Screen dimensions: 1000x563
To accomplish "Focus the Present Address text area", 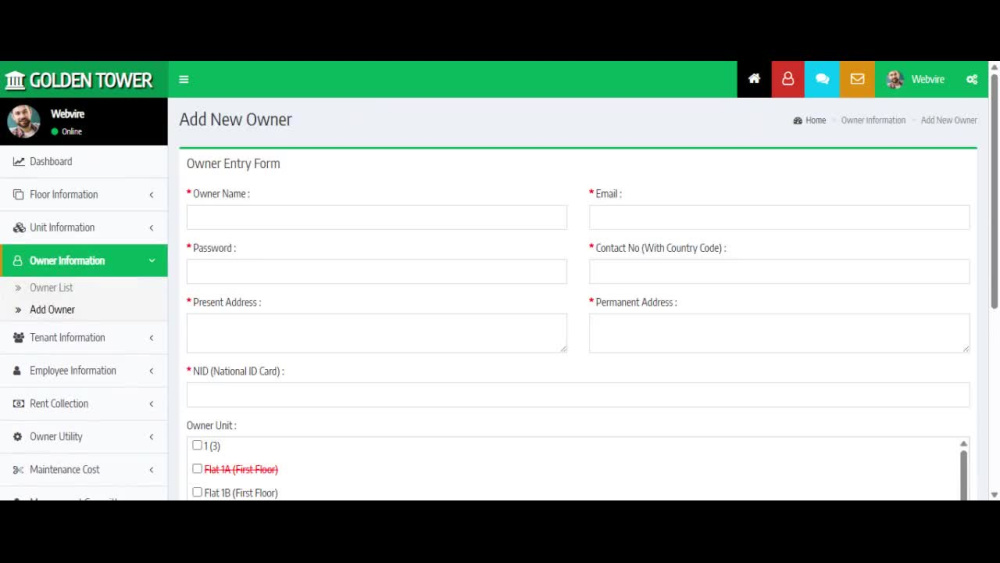I will [x=376, y=333].
